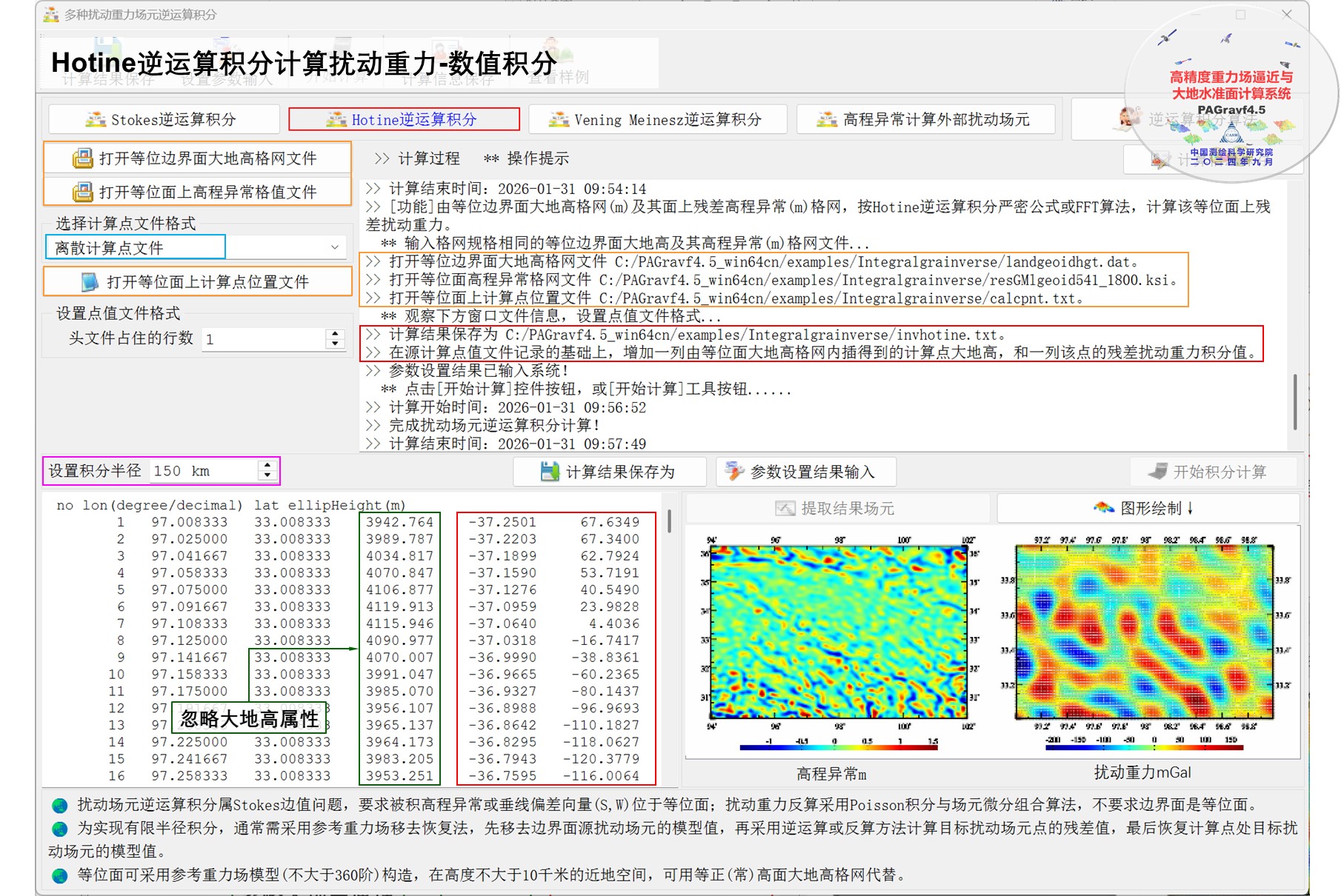Click 打开等位面上计算点位置文件 button
This screenshot has width=1344, height=896.
pos(197,281)
